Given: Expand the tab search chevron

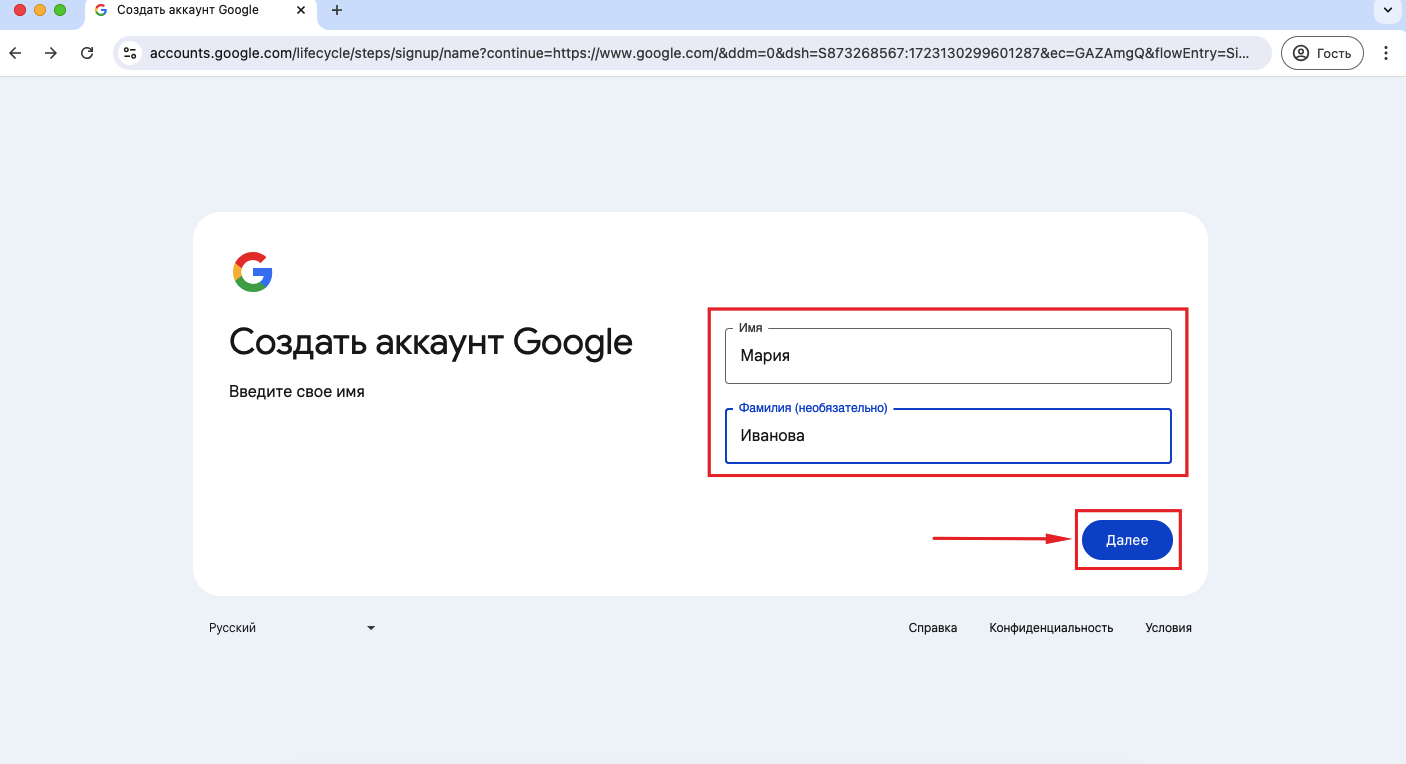Looking at the screenshot, I should [1387, 10].
